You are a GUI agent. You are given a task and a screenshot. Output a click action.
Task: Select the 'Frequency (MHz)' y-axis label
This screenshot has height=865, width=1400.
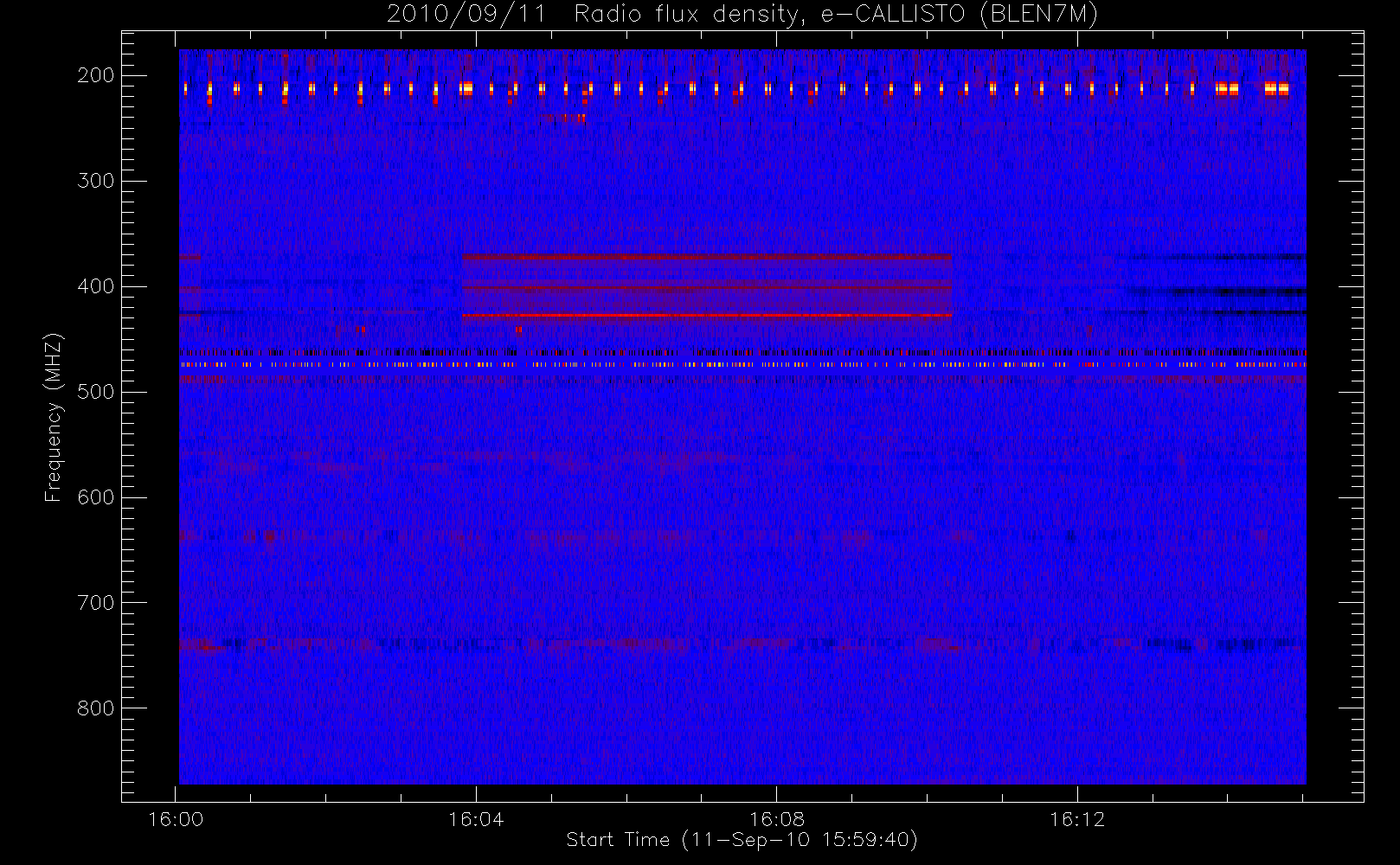54,417
